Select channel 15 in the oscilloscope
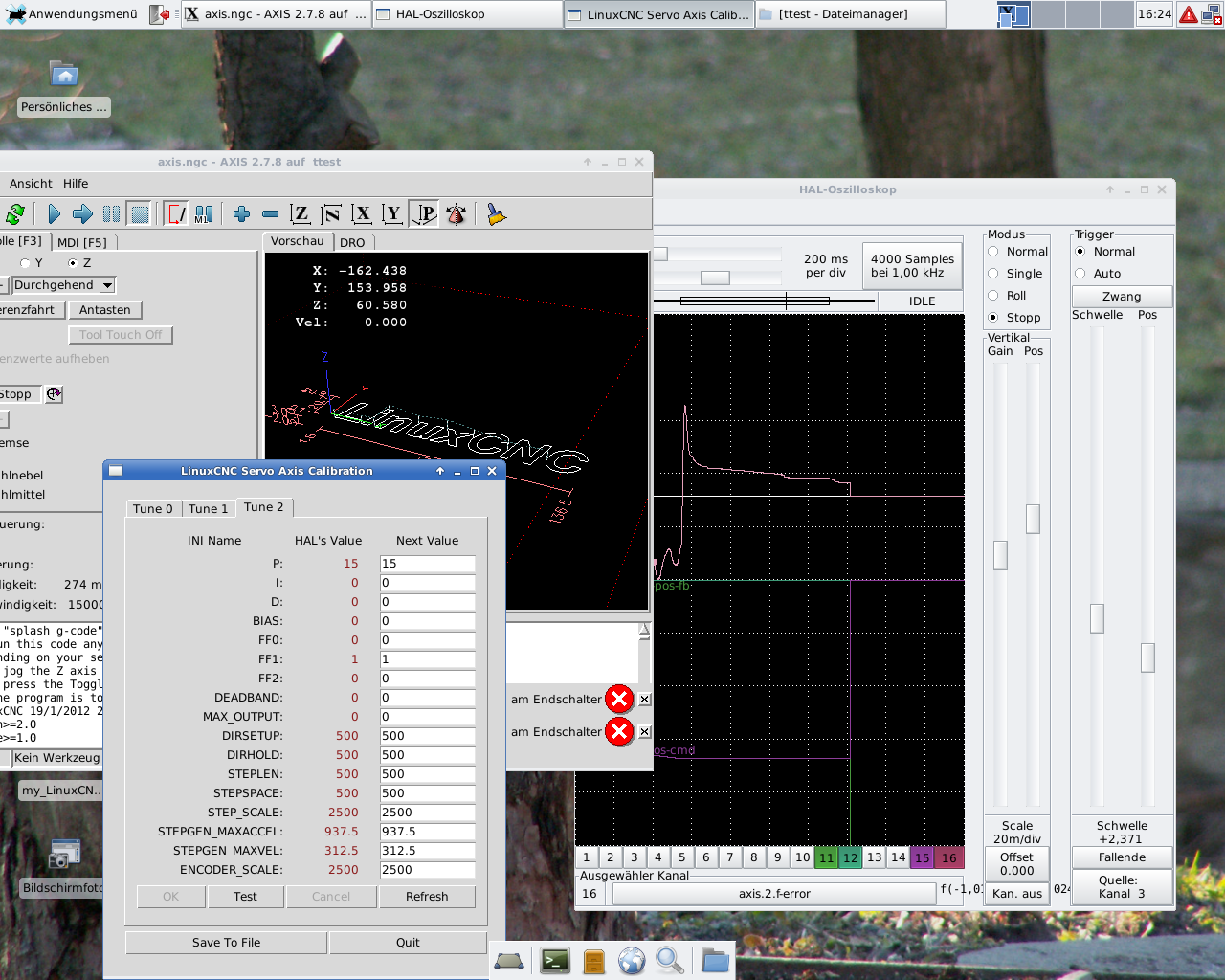Screen dimensions: 1225x980 click(922, 857)
